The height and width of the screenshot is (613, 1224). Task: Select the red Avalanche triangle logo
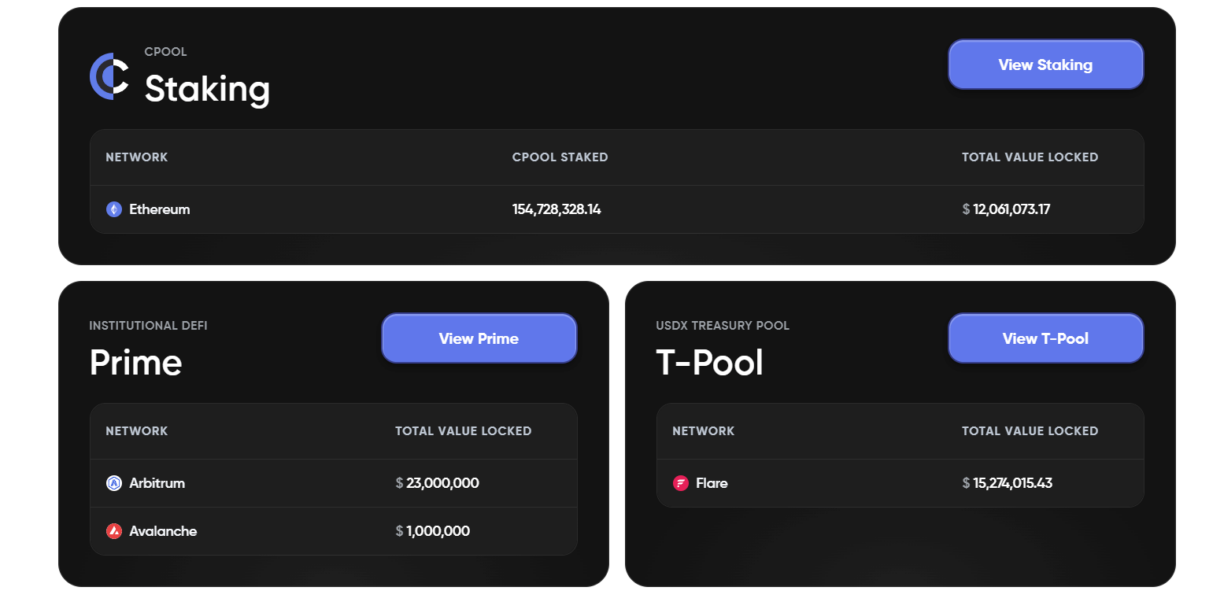click(113, 531)
